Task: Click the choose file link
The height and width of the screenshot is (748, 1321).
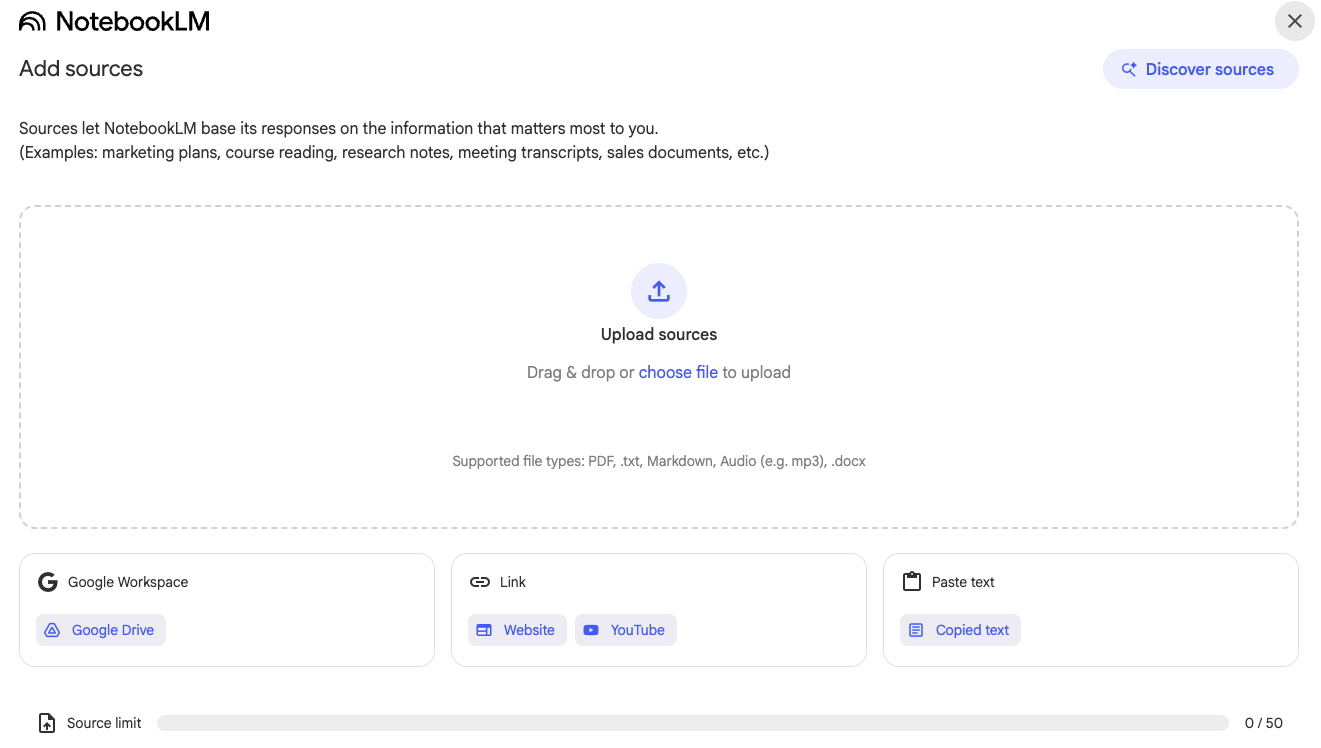Action: (678, 372)
